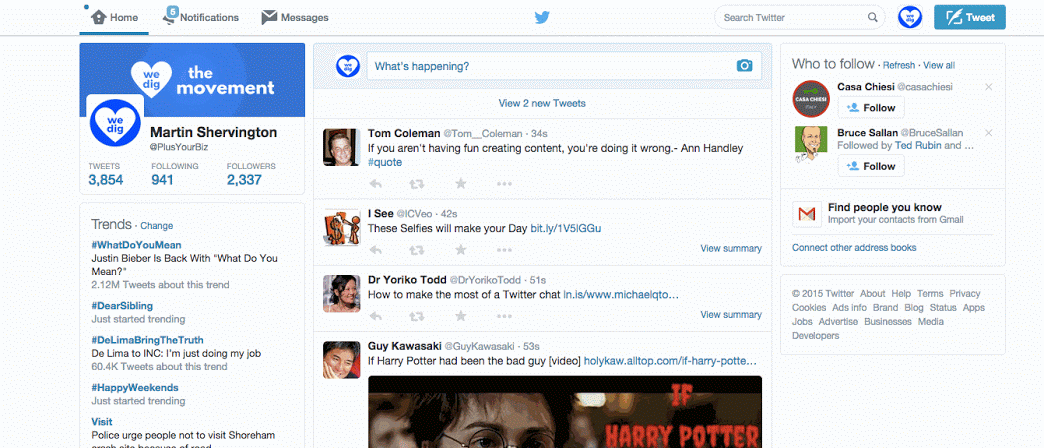Open the bit.ly/1V5lGGu link

(566, 228)
